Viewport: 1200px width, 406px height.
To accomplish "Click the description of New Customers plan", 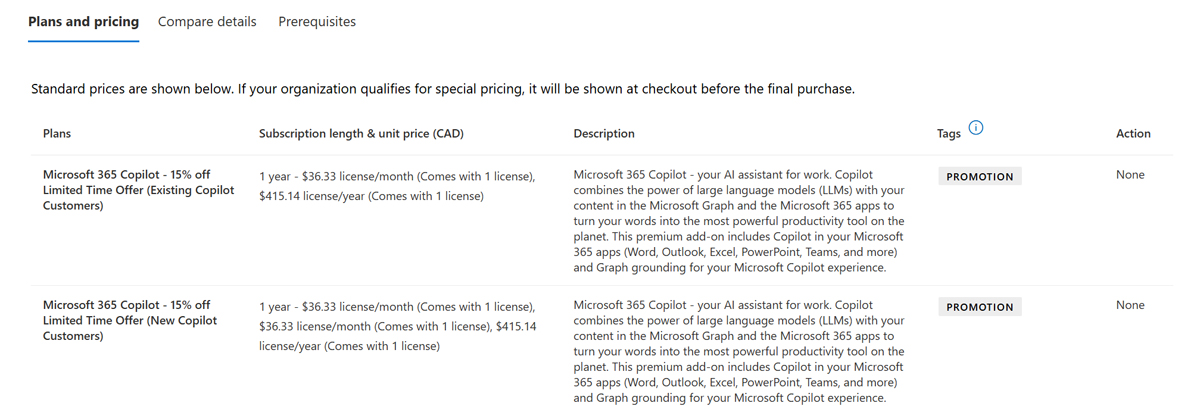I will 739,351.
